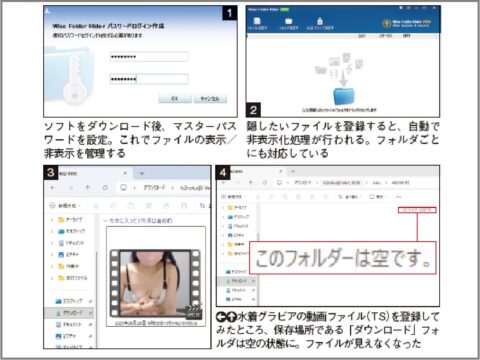Screen dimensions: 480x360
Task: Confirm the master password with the OK button
Action: click(175, 98)
